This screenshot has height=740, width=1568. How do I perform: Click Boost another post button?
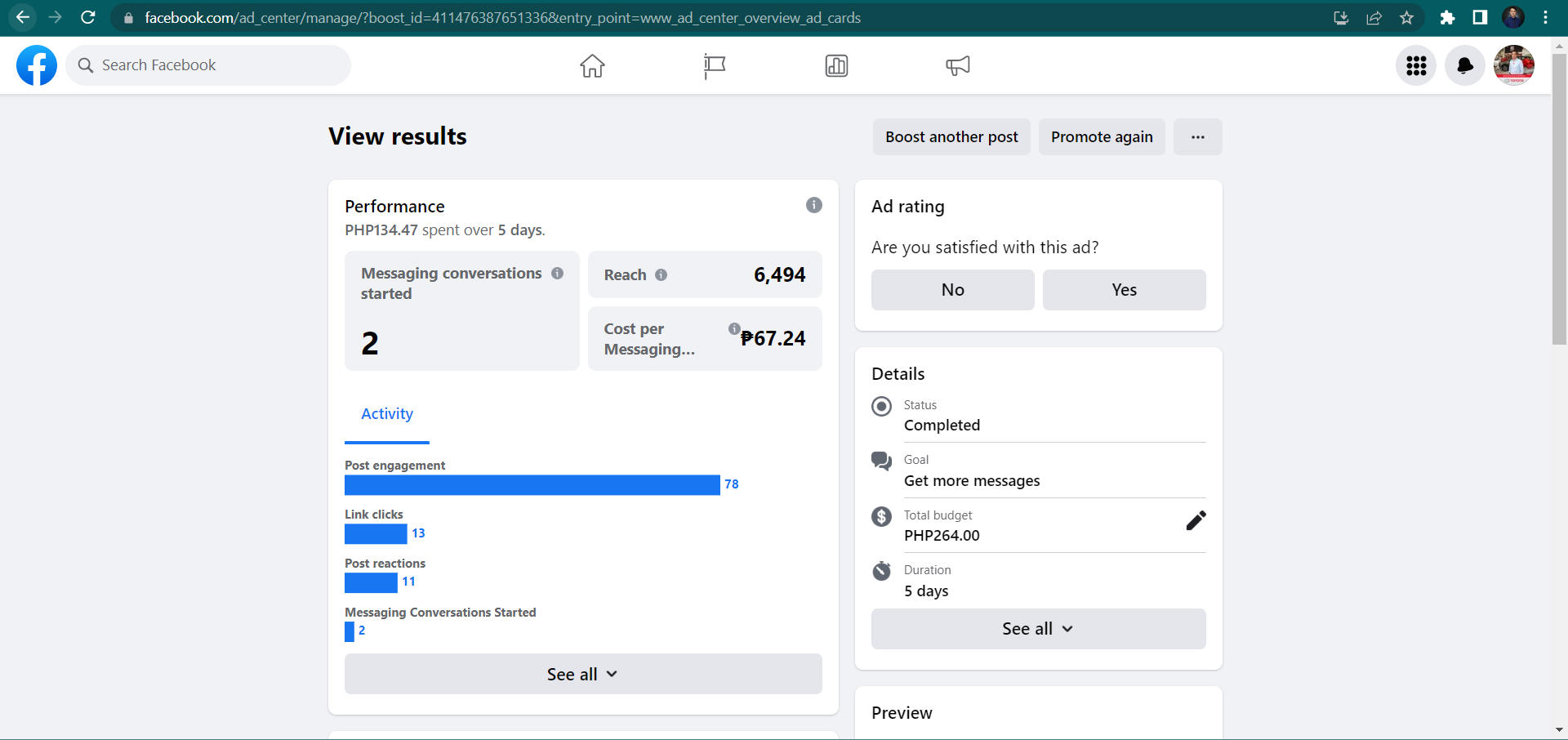[951, 137]
